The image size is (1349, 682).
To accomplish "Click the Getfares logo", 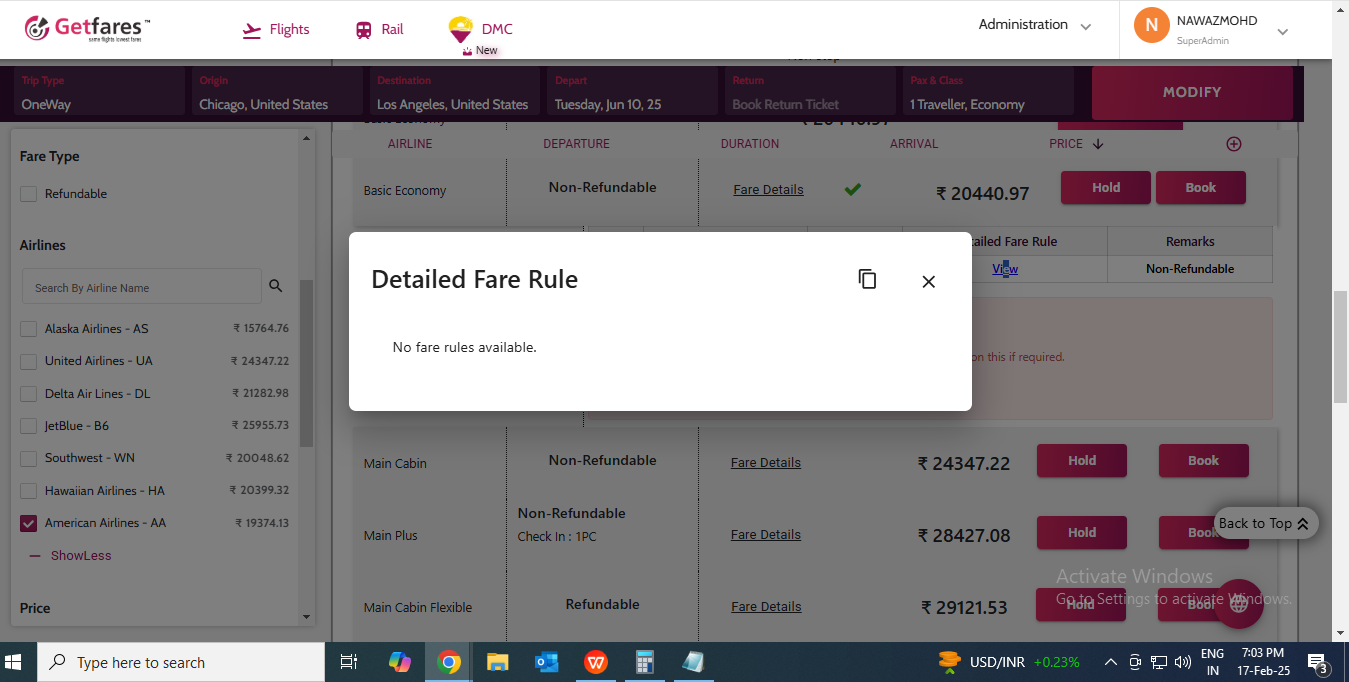I will click(x=88, y=29).
